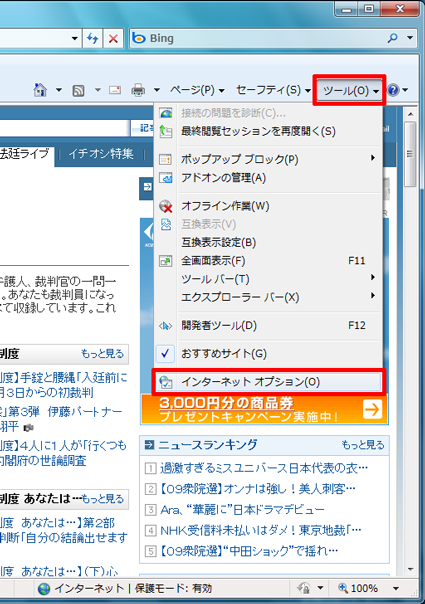Open the セーフティ(S) dropdown menu
Viewport: 425px width, 604px height.
274,90
